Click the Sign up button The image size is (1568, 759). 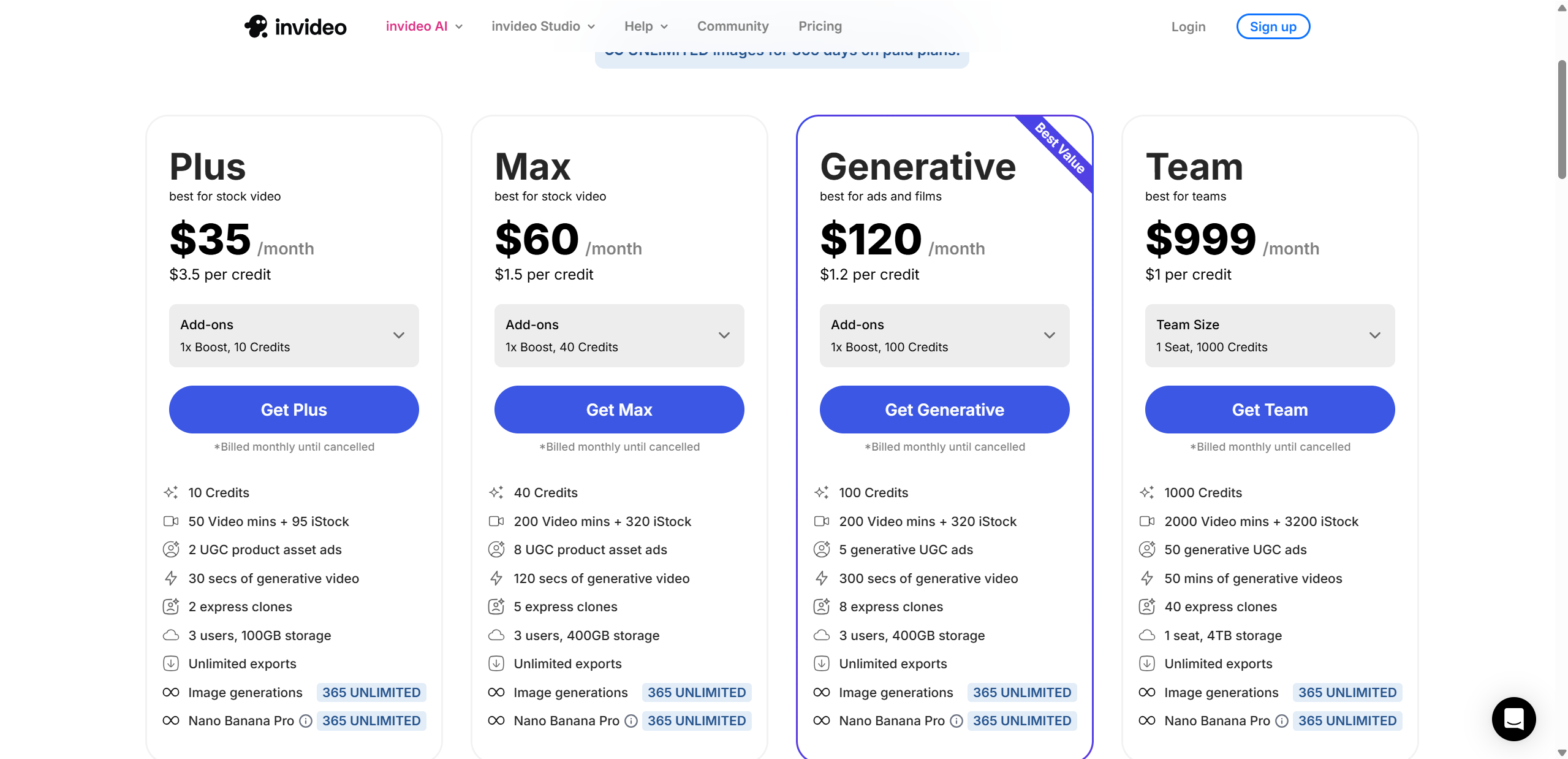[x=1273, y=26]
